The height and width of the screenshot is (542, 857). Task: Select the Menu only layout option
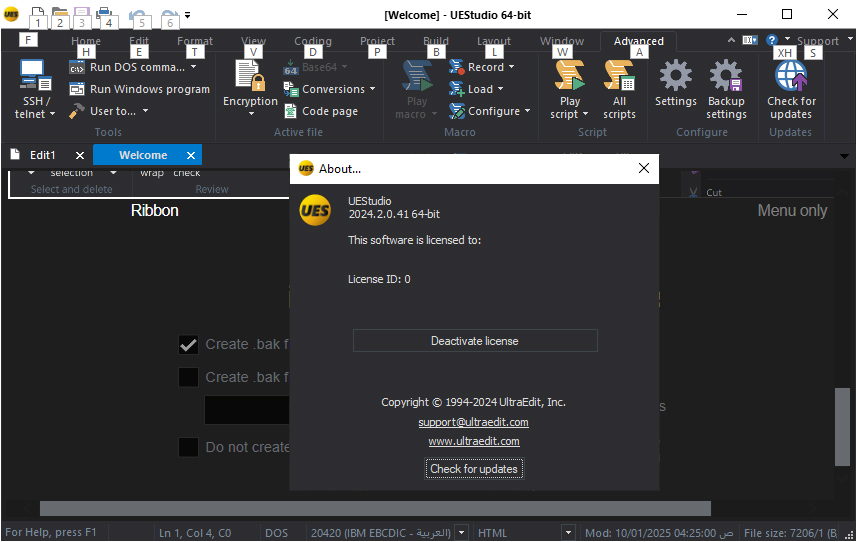point(792,211)
